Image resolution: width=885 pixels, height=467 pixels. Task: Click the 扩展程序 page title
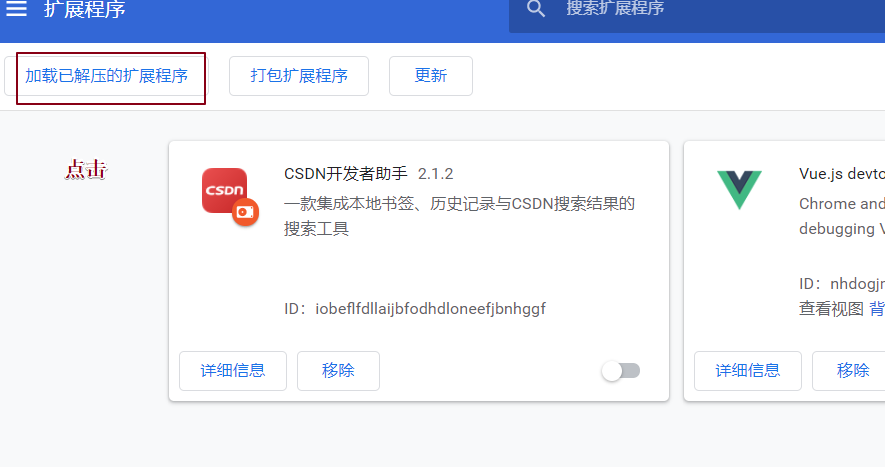[x=85, y=9]
